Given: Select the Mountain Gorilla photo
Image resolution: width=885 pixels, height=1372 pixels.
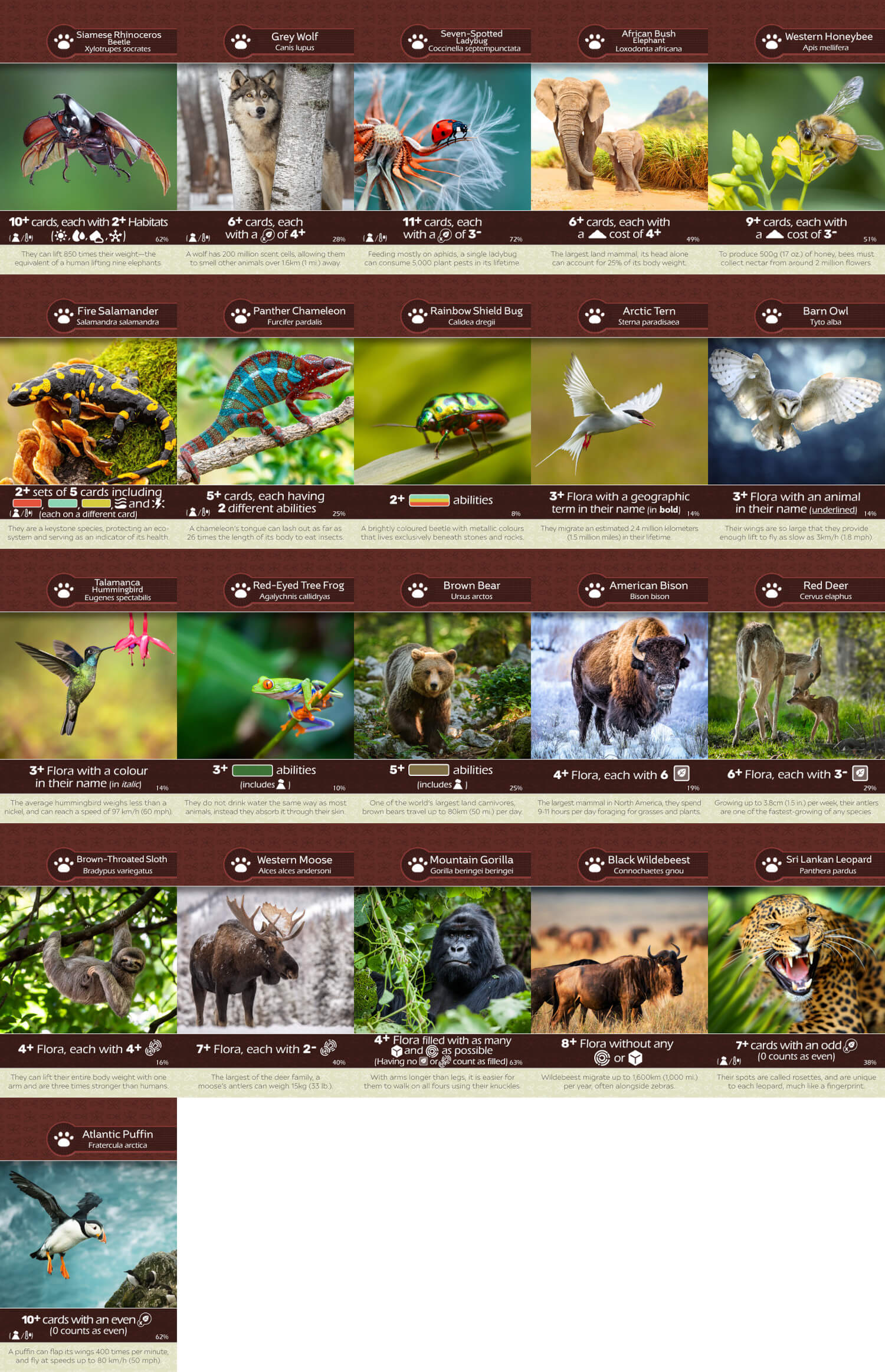Looking at the screenshot, I should click(442, 960).
